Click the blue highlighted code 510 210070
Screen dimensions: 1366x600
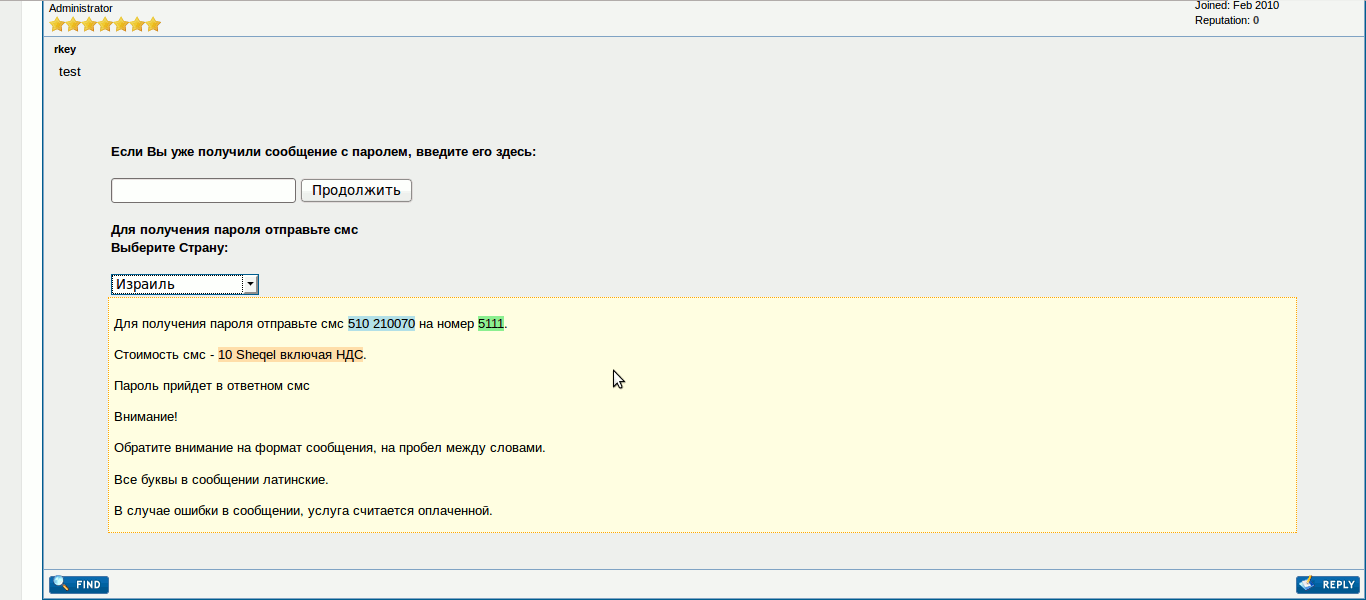pos(381,324)
